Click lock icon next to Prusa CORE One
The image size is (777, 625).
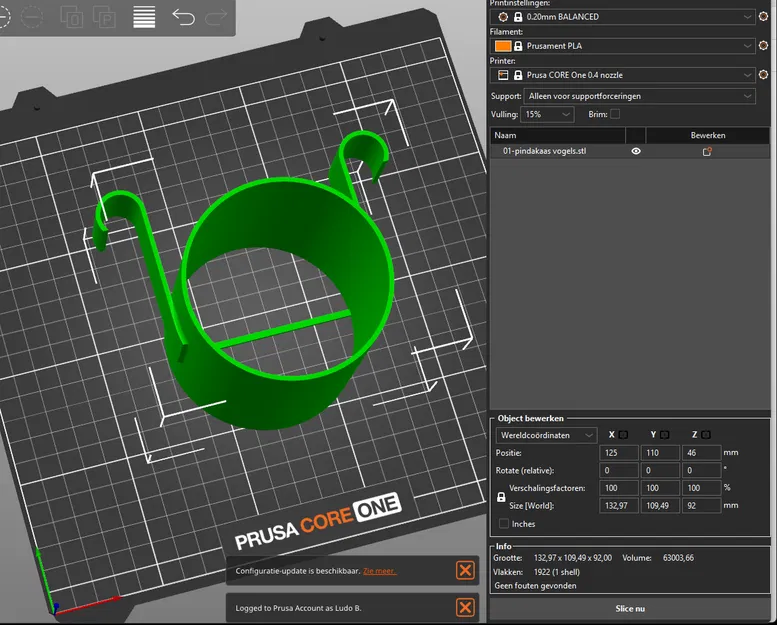[518, 75]
